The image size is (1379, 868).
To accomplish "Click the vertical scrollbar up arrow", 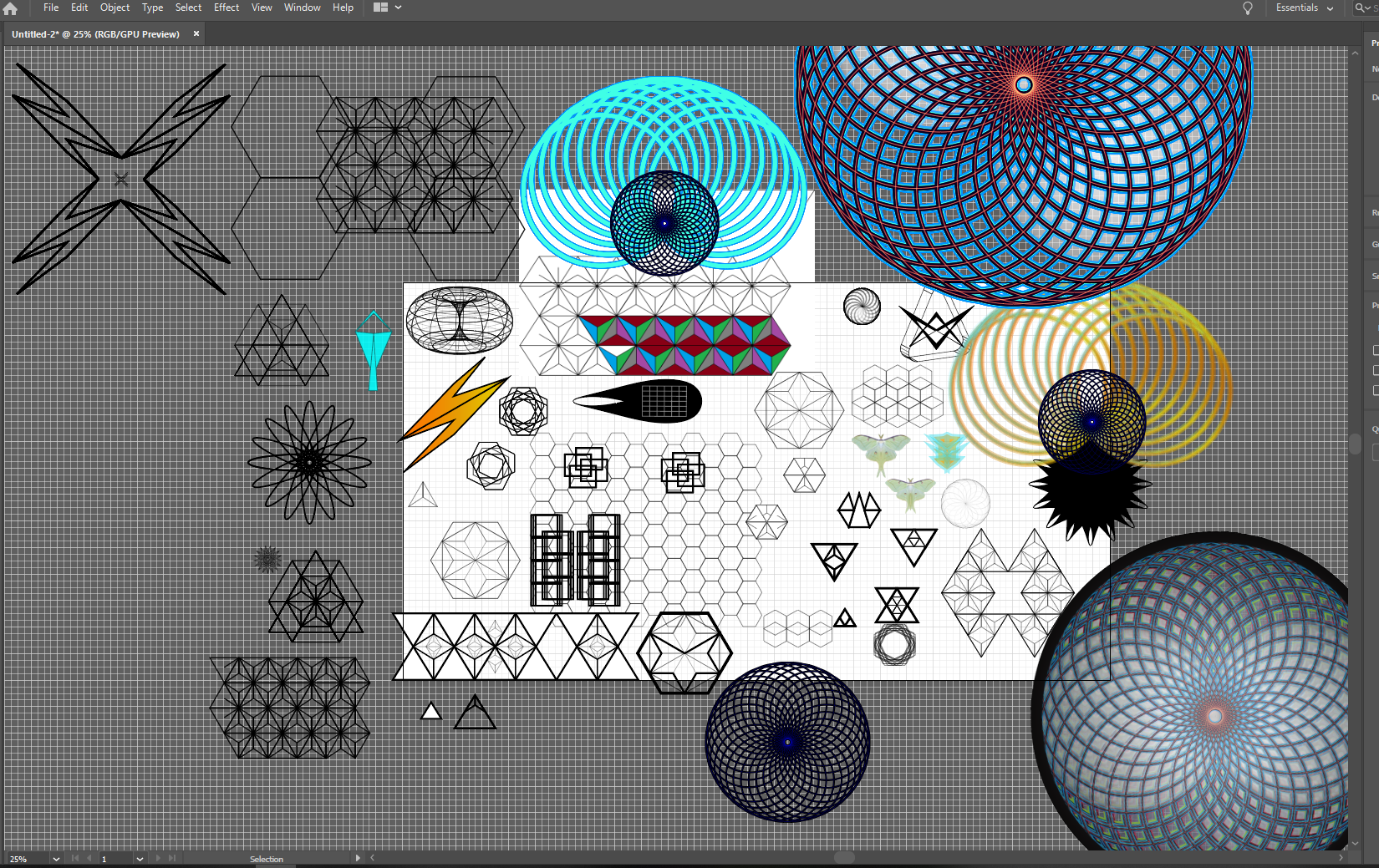I will [1355, 53].
